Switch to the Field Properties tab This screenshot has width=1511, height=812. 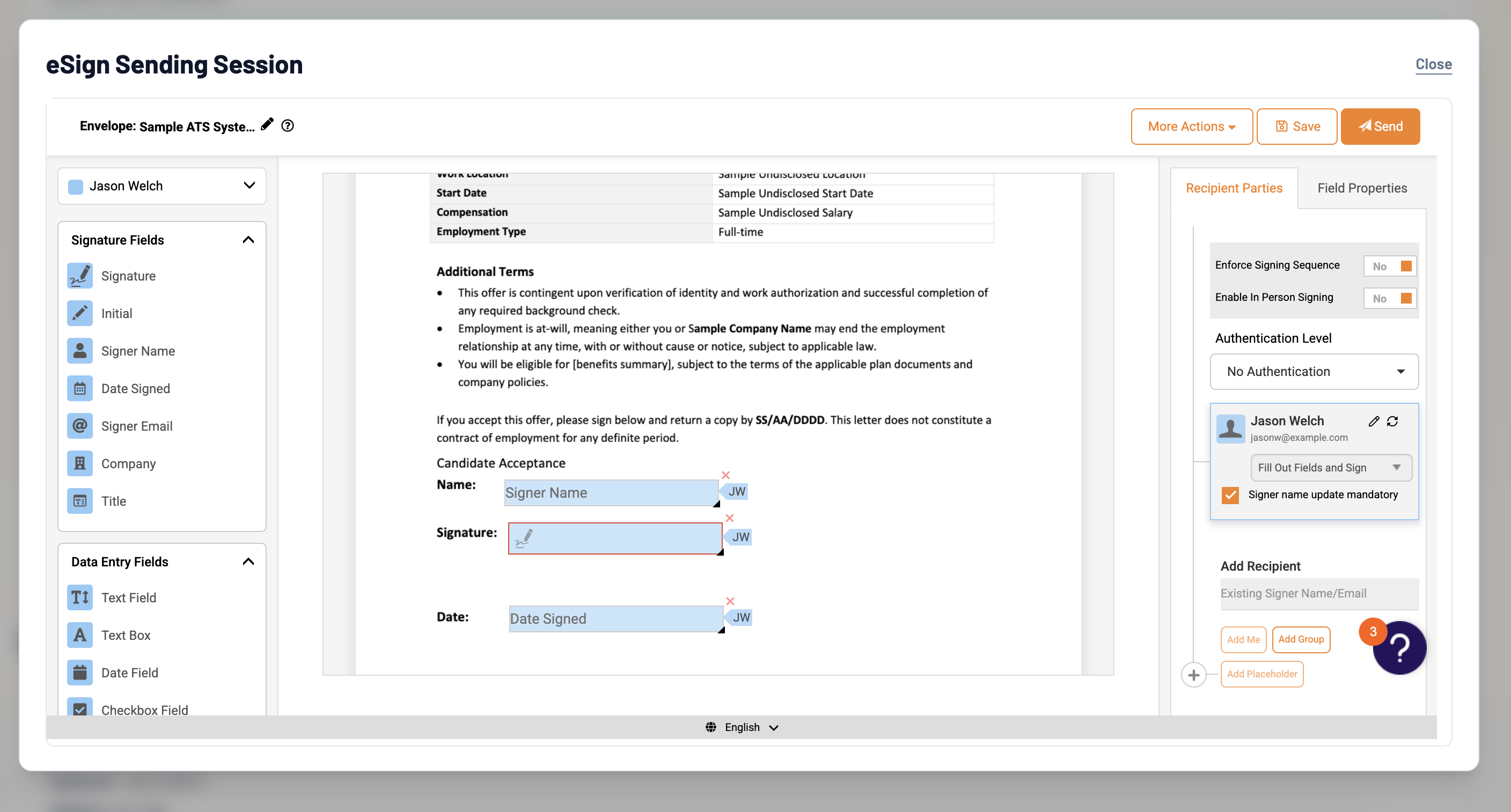pos(1362,188)
